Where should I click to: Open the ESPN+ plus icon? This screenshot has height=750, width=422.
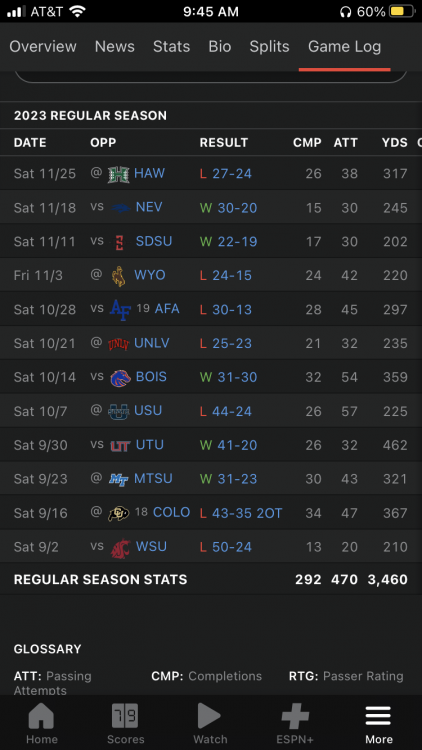click(x=295, y=716)
